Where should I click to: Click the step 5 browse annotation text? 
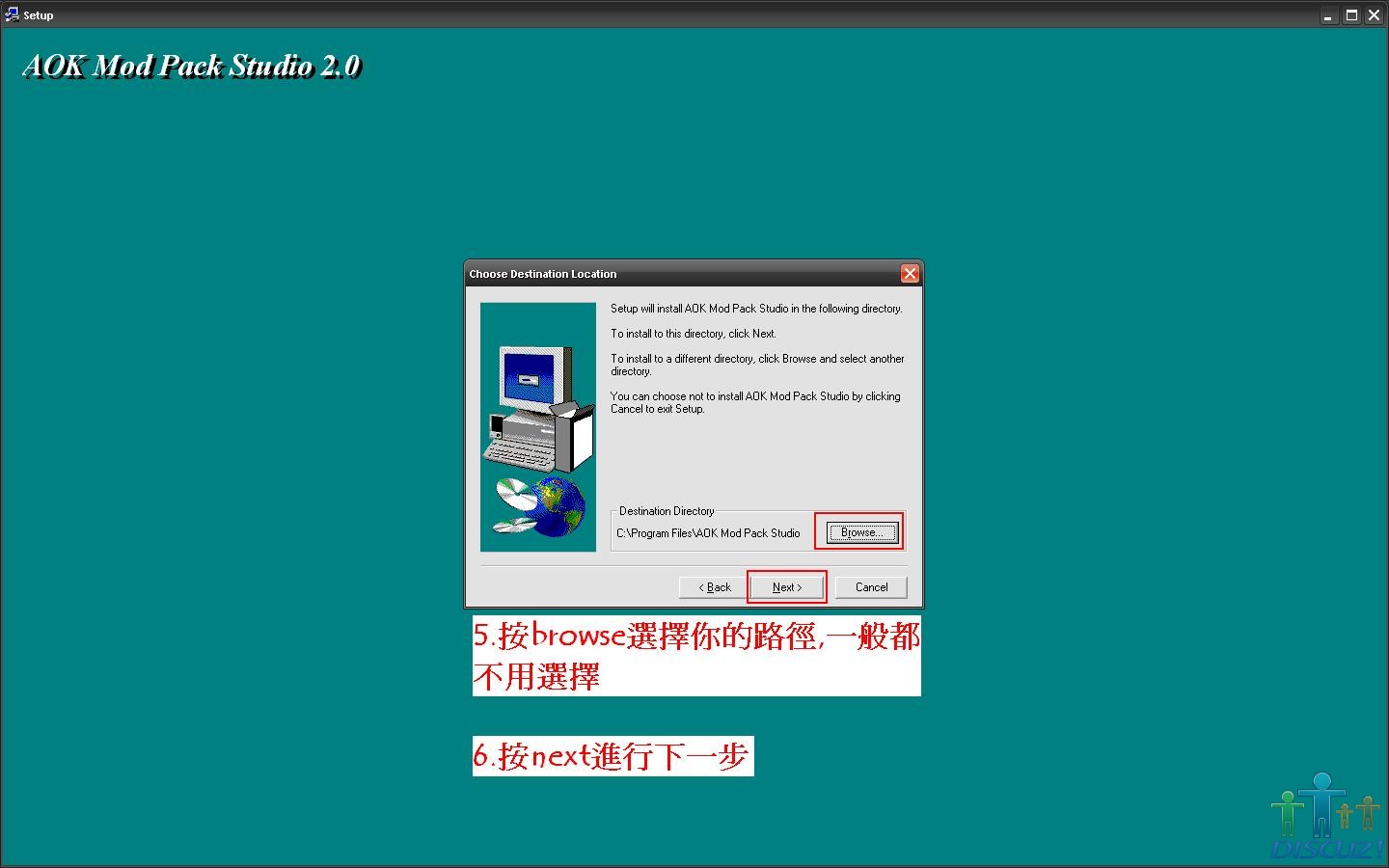pyautogui.click(x=695, y=656)
